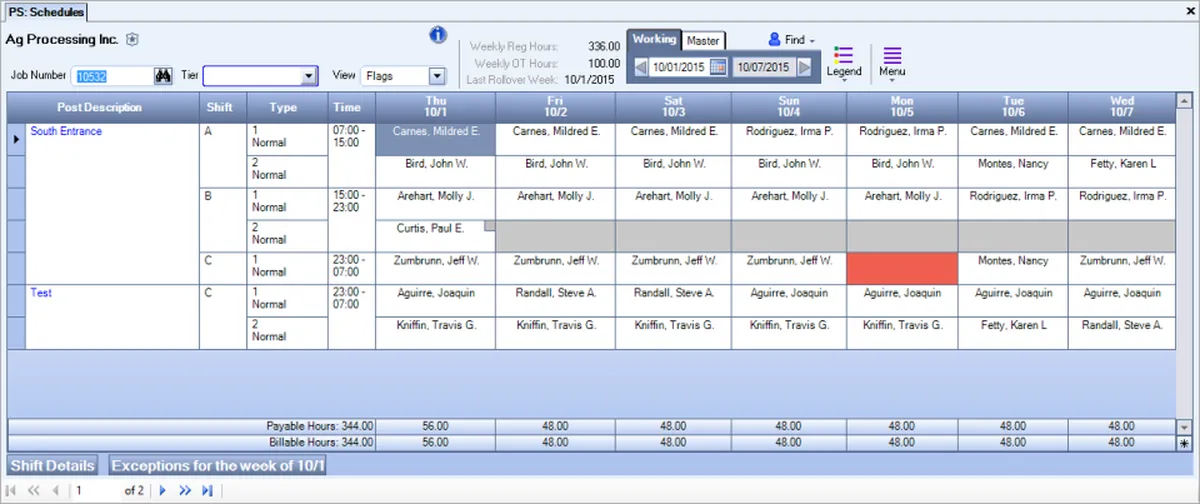The width and height of the screenshot is (1200, 504).
Task: Select the Working tab
Action: 654,39
